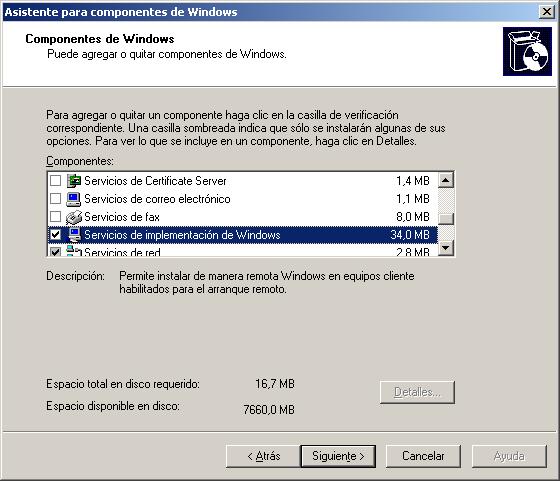This screenshot has height=481, width=560.
Task: Enable the Servicios de fax checkbox
Action: coord(55,216)
